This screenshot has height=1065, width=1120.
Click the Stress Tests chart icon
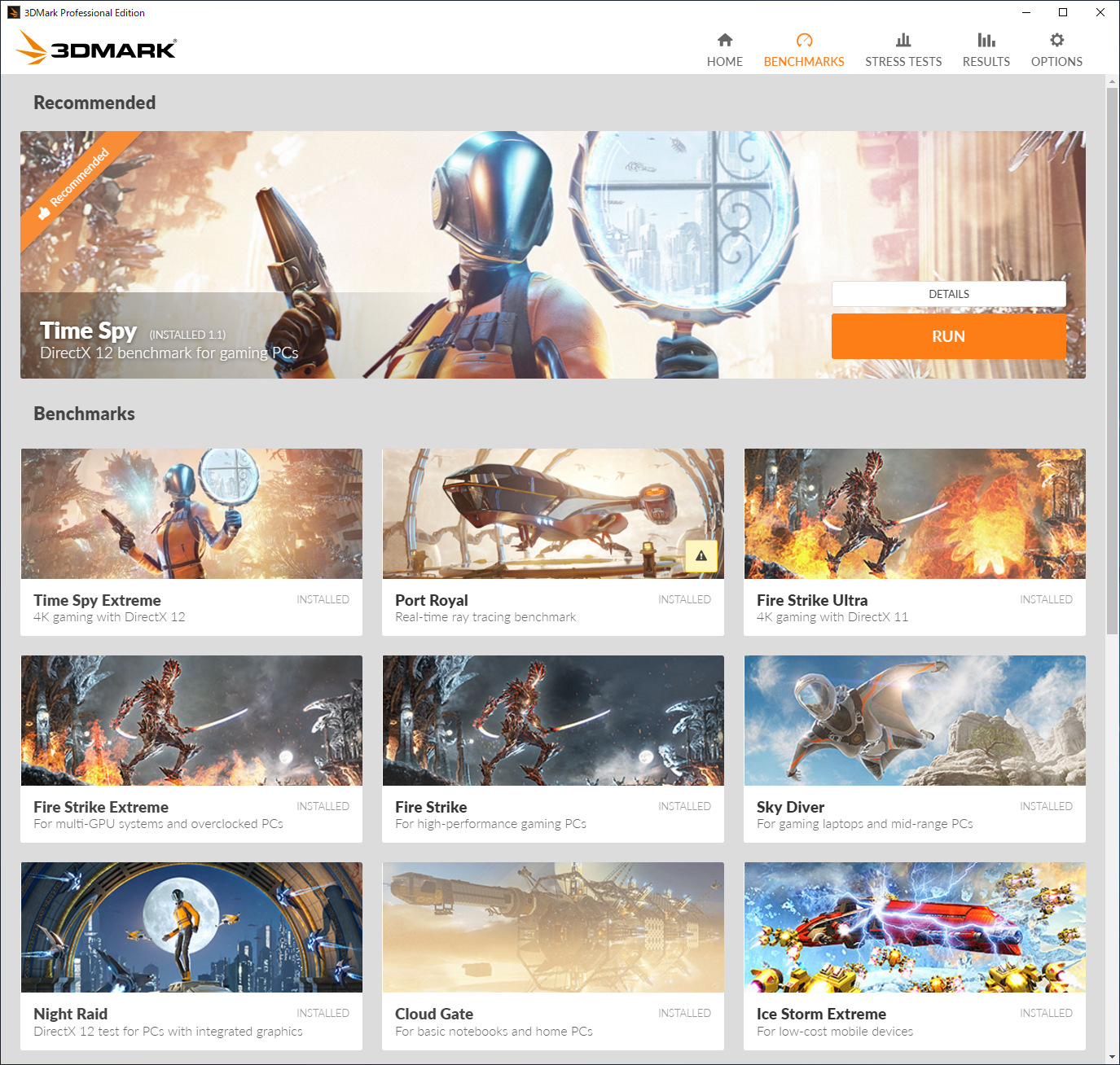(903, 40)
